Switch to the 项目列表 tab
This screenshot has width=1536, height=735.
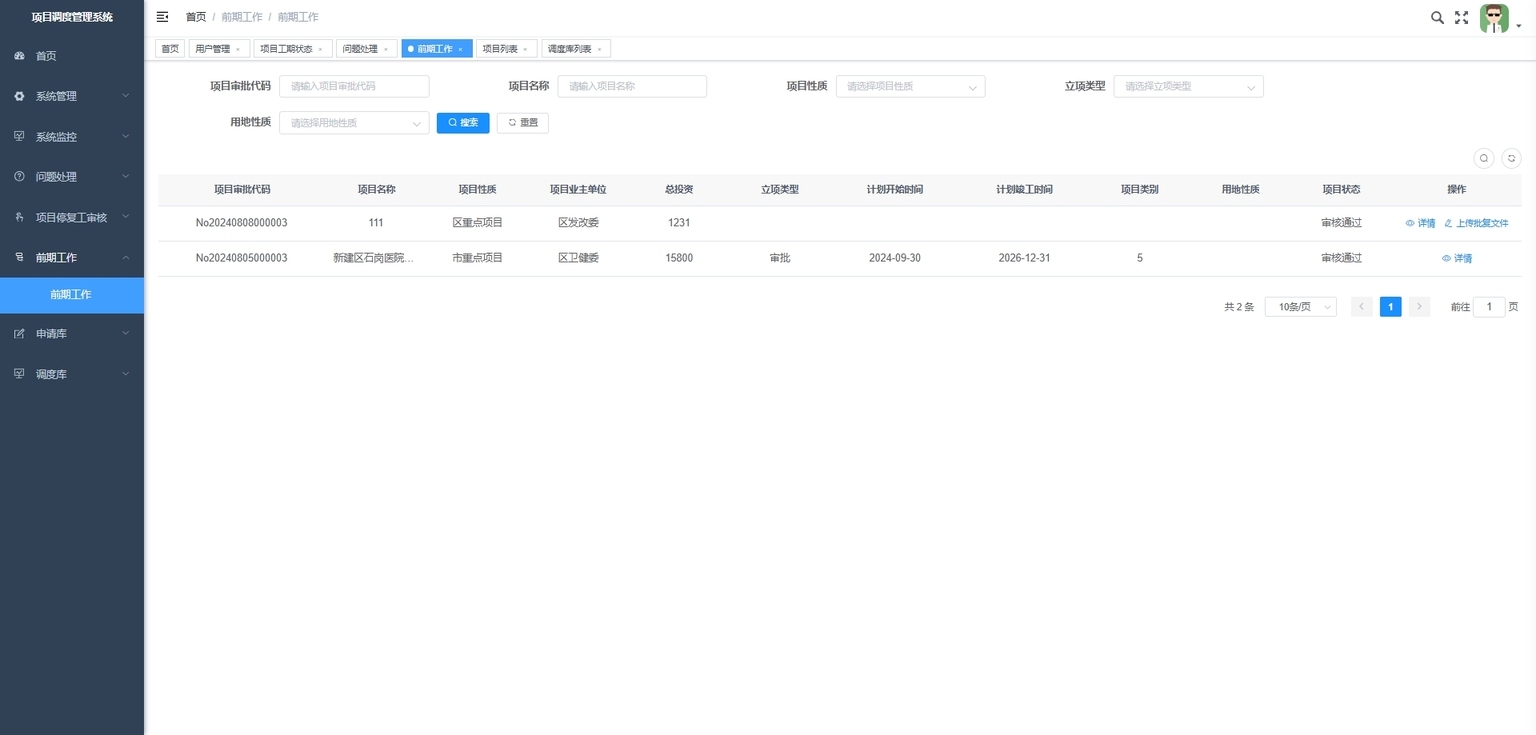(x=500, y=49)
